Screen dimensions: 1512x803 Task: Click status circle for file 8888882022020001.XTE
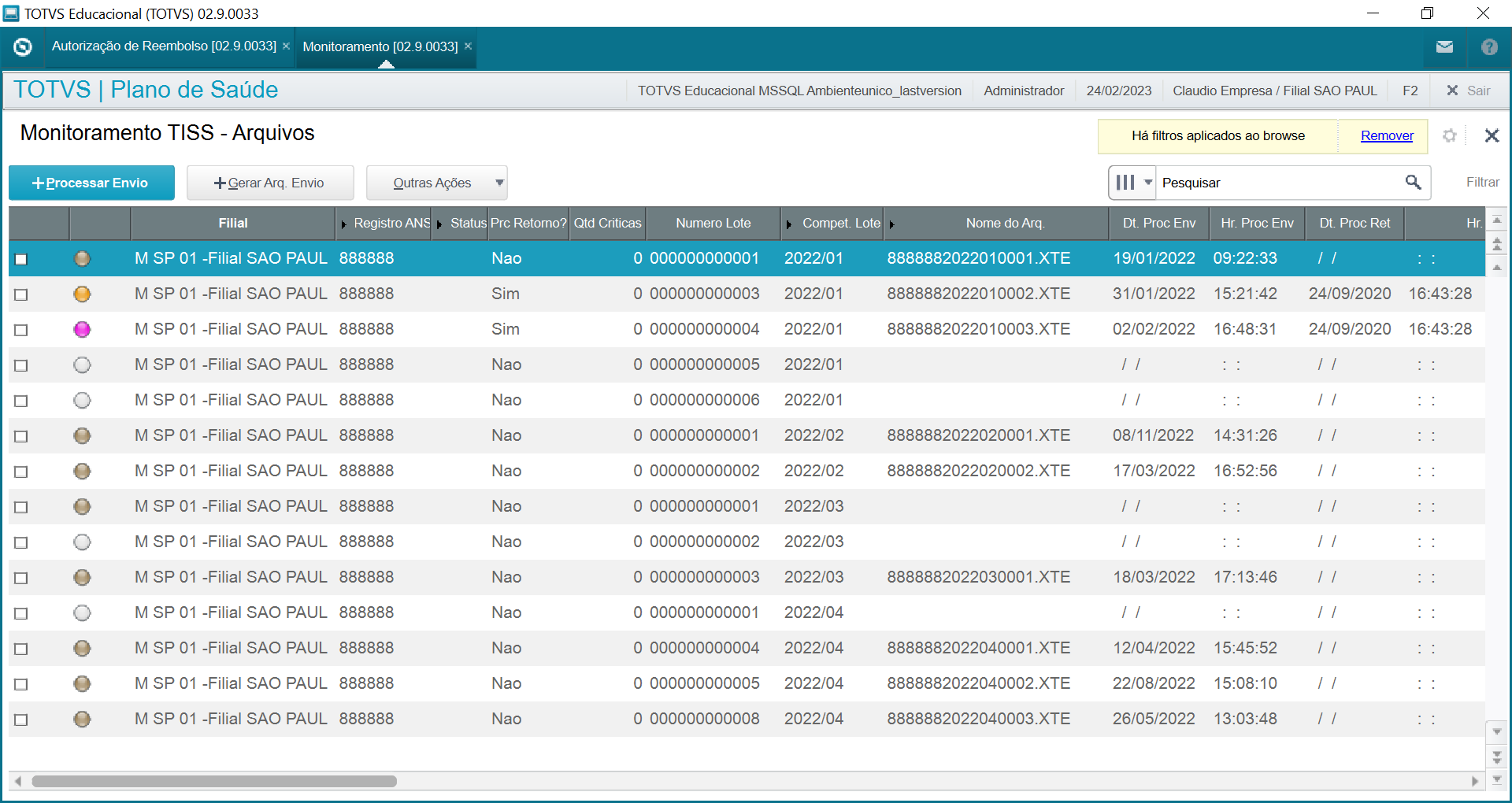click(82, 435)
